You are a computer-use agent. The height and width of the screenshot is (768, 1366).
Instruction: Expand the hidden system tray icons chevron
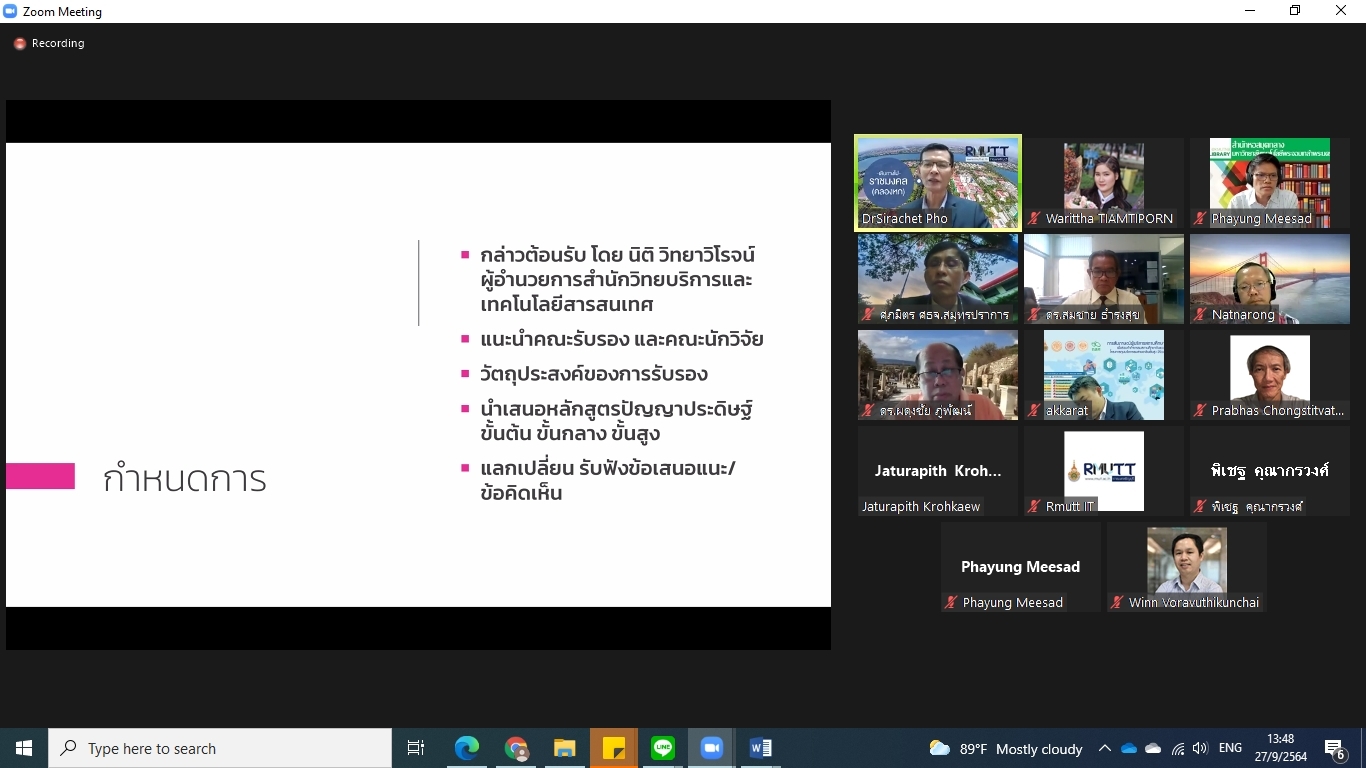coord(1104,748)
